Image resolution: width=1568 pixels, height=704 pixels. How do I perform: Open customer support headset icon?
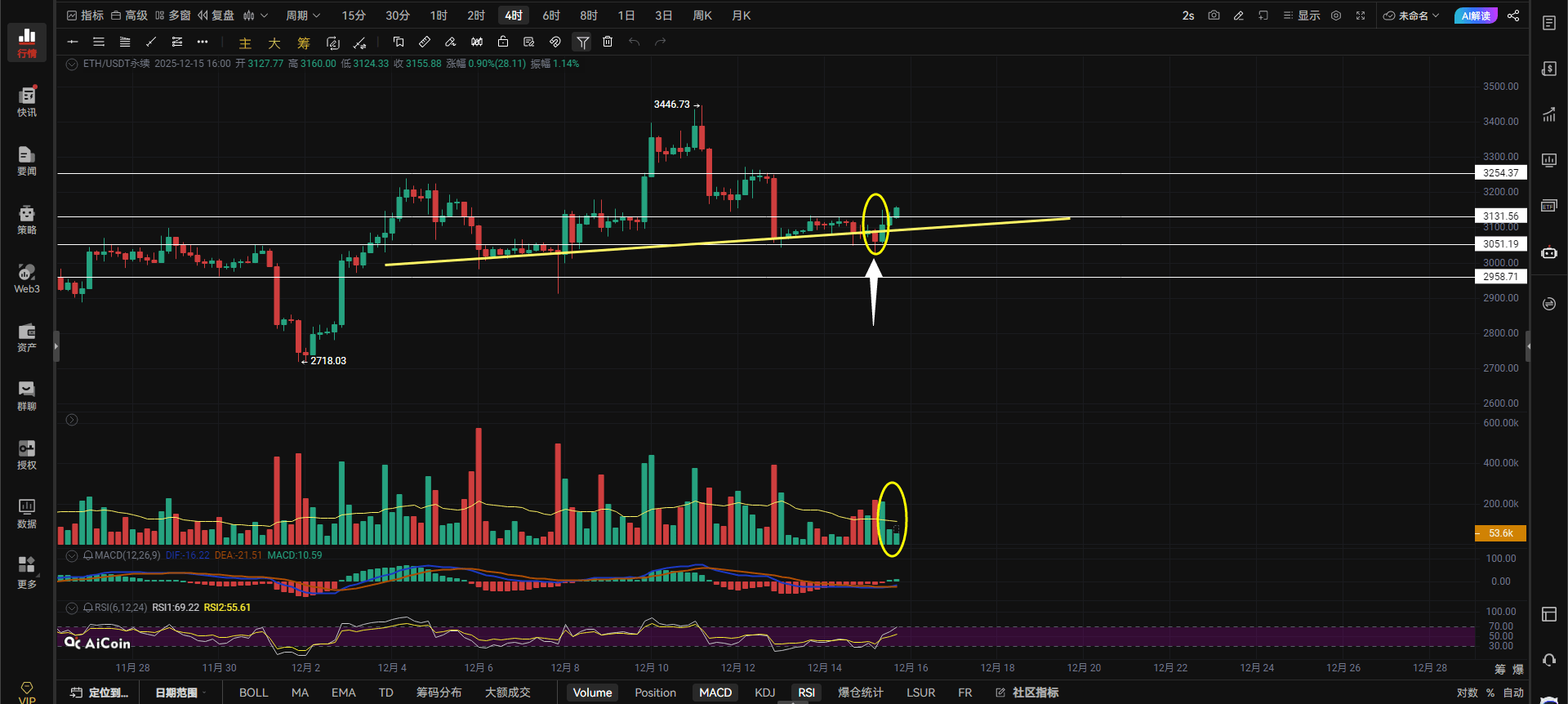(1549, 659)
